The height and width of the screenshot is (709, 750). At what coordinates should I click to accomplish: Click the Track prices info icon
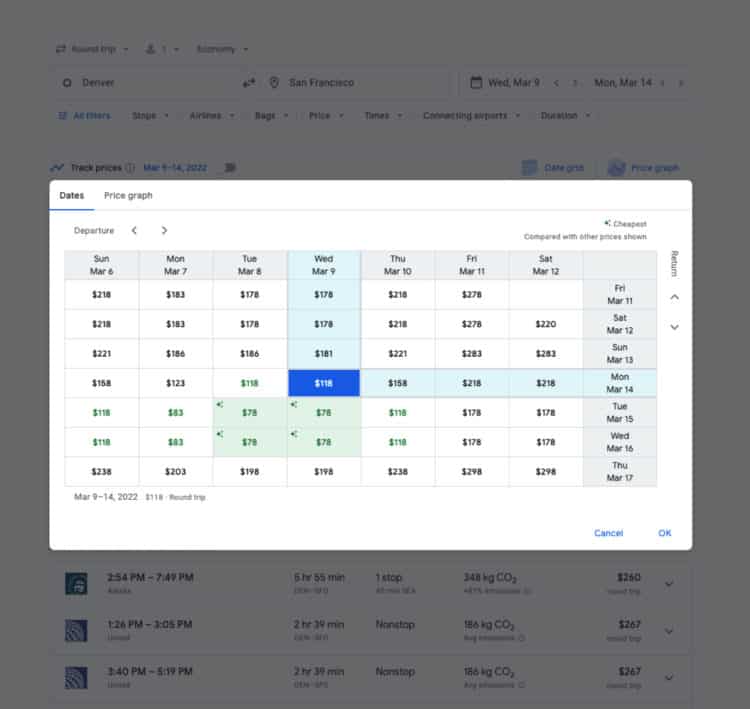pos(130,168)
